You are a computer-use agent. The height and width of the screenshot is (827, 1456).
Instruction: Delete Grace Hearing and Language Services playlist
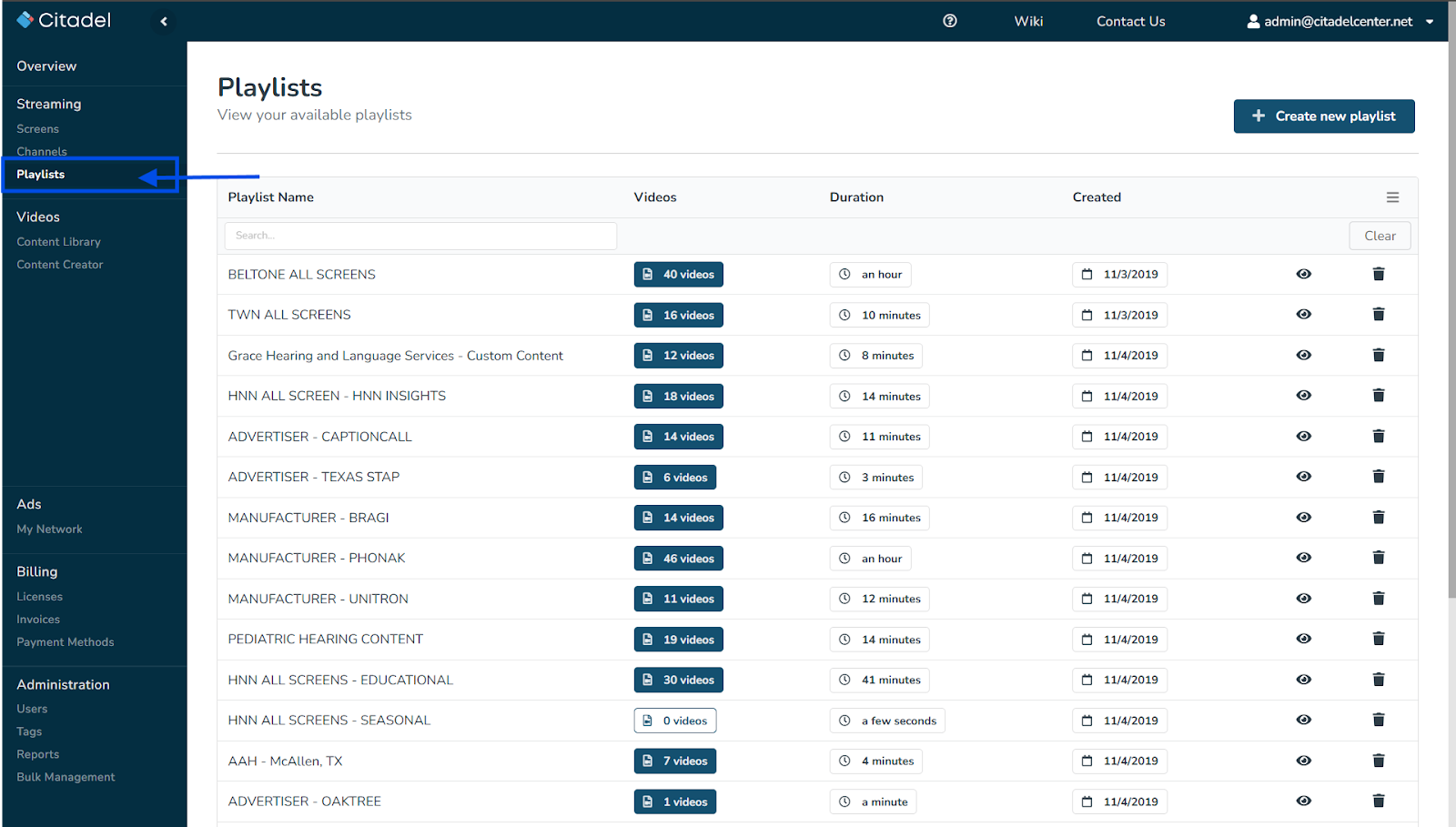[1379, 355]
